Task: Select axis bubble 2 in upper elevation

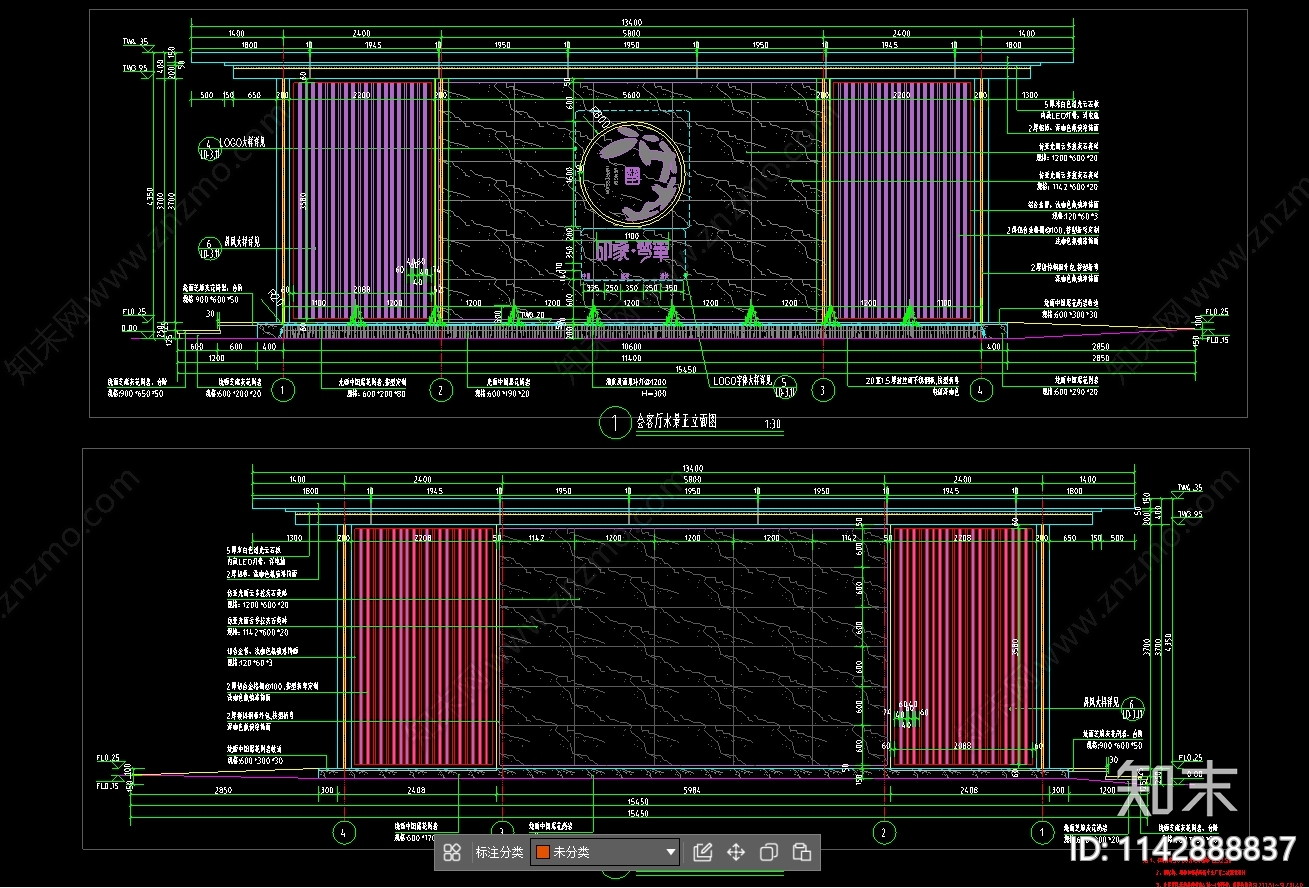Action: tap(441, 390)
